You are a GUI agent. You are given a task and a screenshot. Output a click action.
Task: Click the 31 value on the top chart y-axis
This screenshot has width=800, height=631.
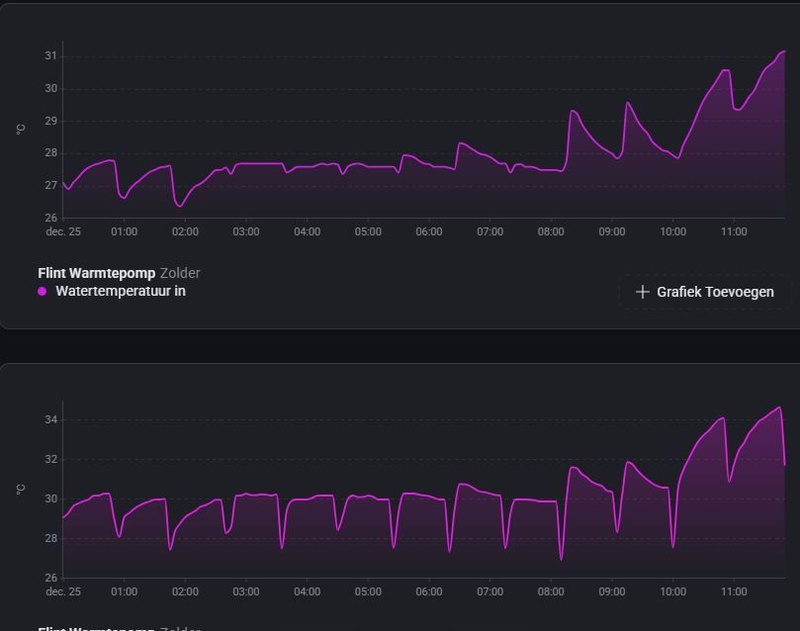(x=51, y=56)
